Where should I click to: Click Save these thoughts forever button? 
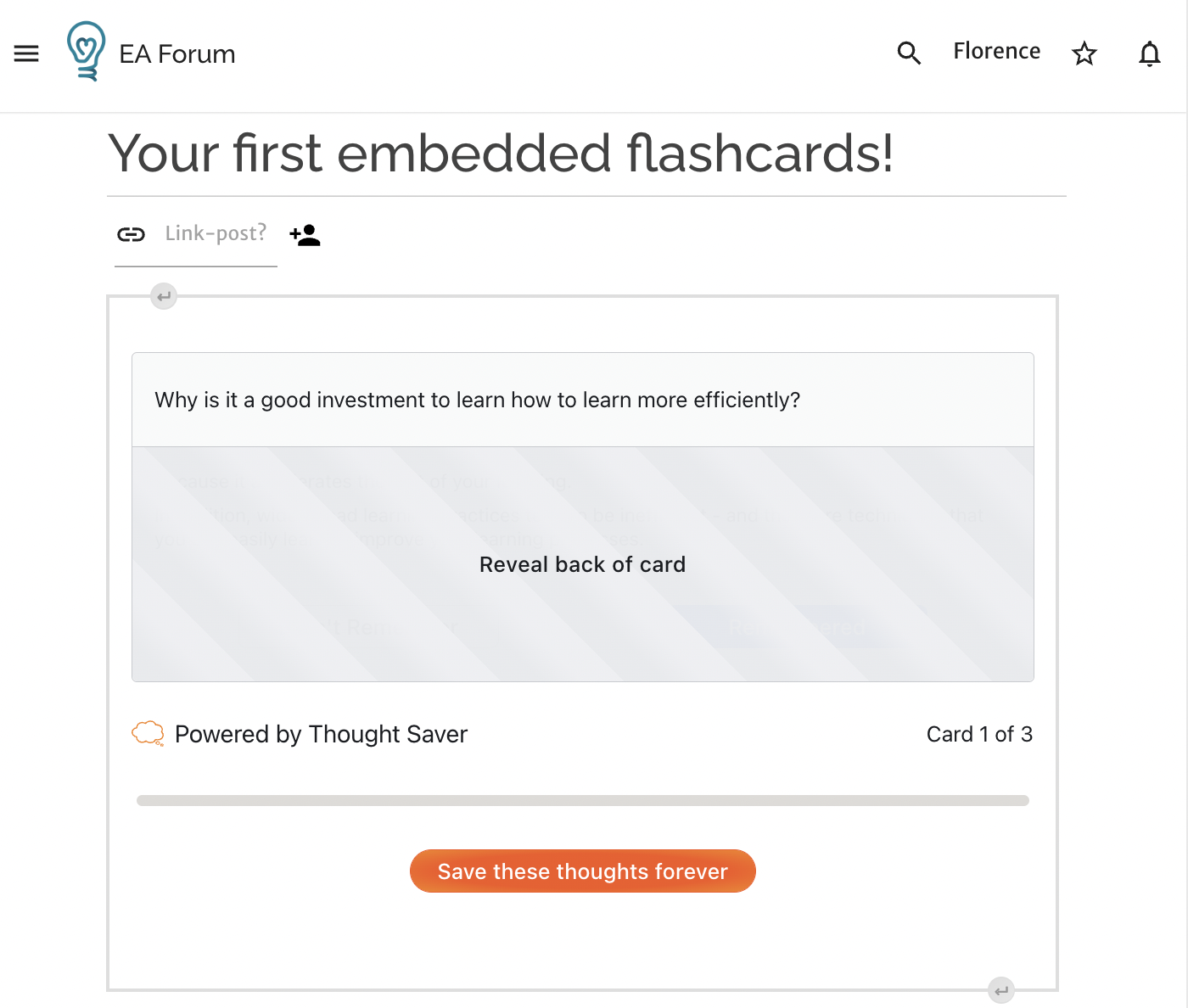582,871
